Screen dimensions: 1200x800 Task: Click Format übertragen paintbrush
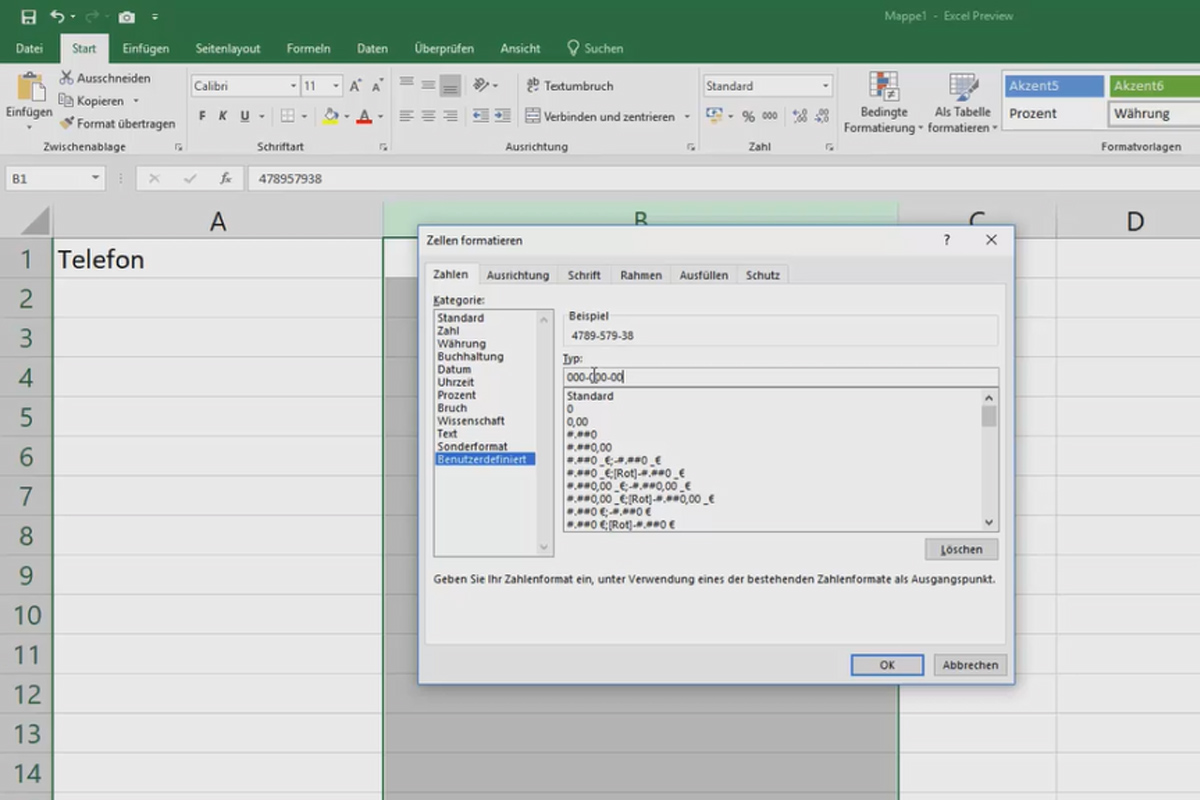[67, 124]
